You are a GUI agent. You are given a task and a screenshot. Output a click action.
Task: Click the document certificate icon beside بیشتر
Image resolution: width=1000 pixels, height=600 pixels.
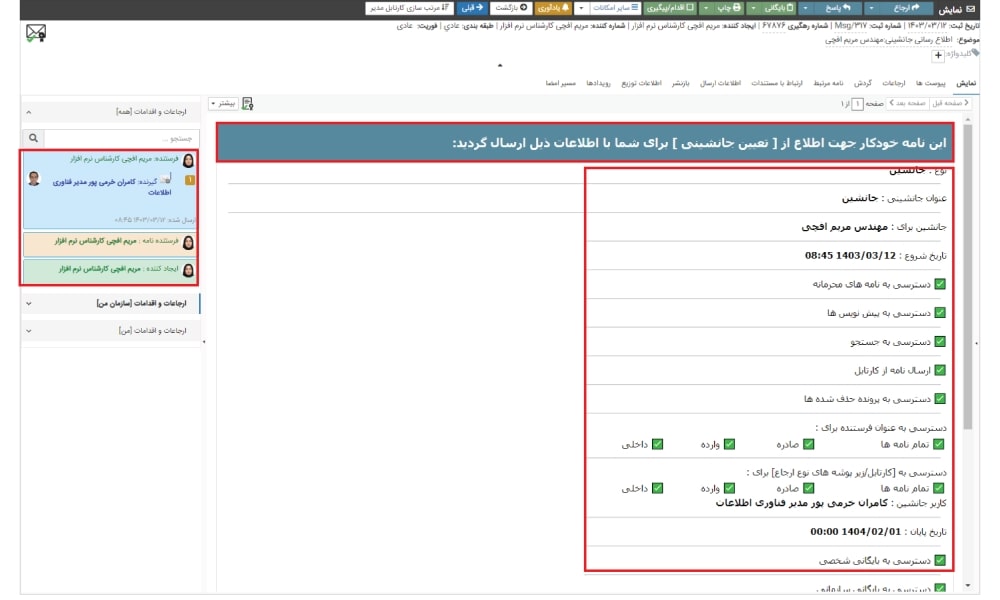click(x=247, y=103)
